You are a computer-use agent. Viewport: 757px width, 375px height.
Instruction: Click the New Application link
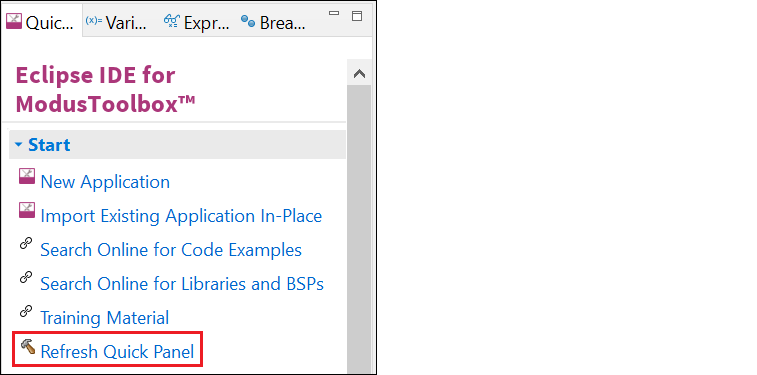pyautogui.click(x=105, y=181)
